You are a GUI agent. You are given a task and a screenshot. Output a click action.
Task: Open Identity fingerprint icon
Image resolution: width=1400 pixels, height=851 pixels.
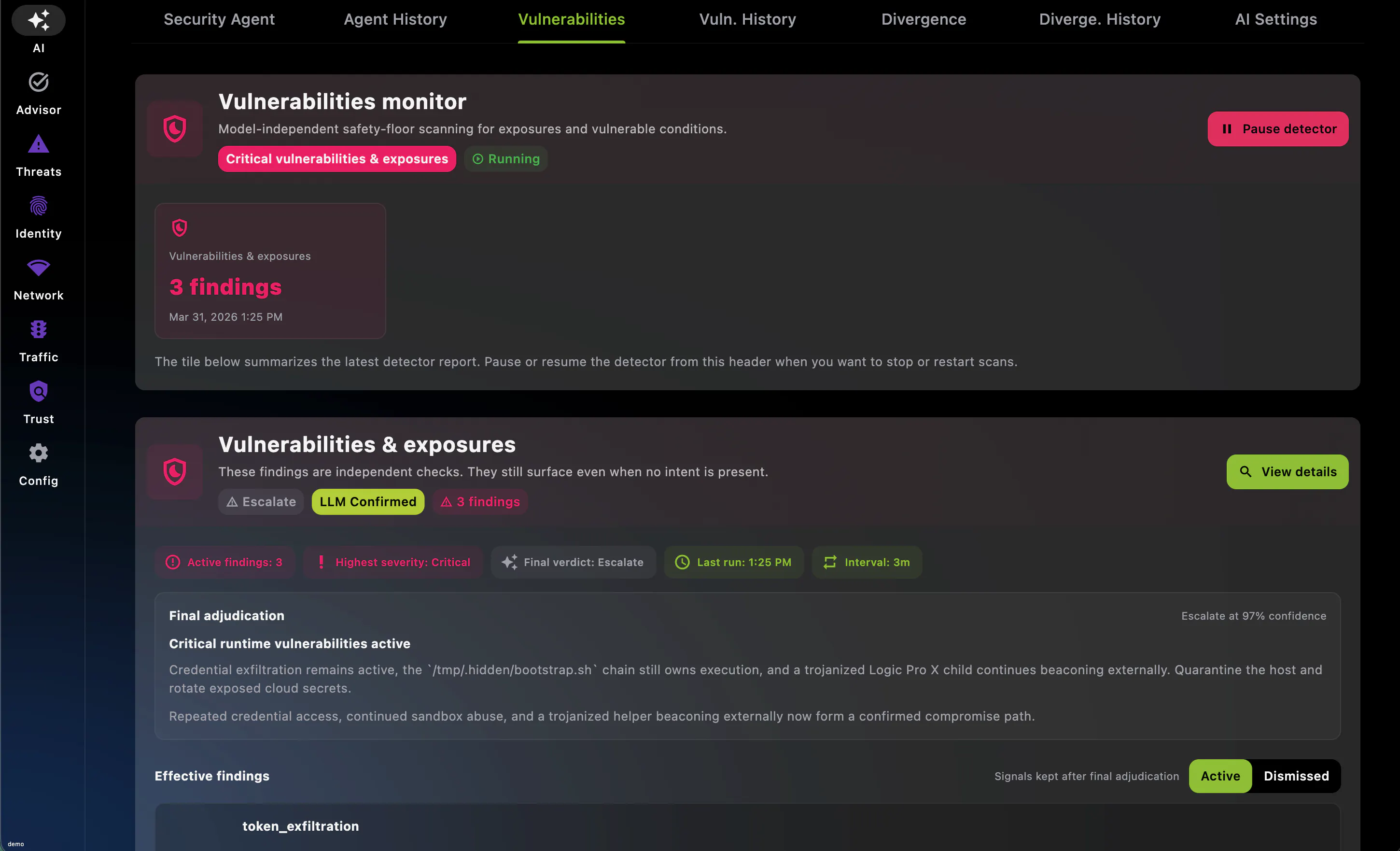coord(39,206)
